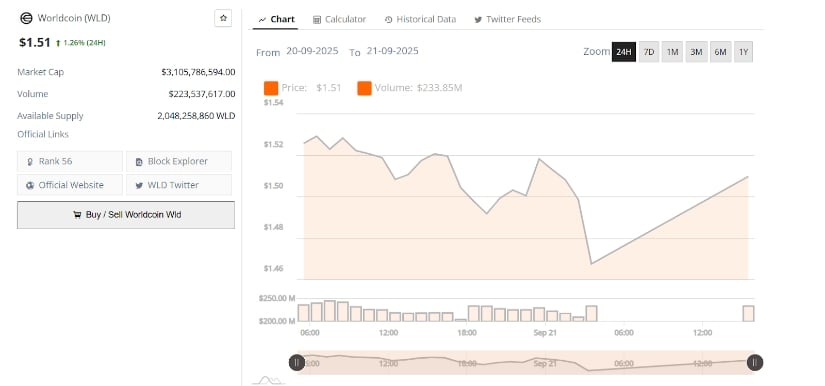This screenshot has width=825, height=386.
Task: Click the document icon beside Block Explorer
Action: (x=139, y=162)
